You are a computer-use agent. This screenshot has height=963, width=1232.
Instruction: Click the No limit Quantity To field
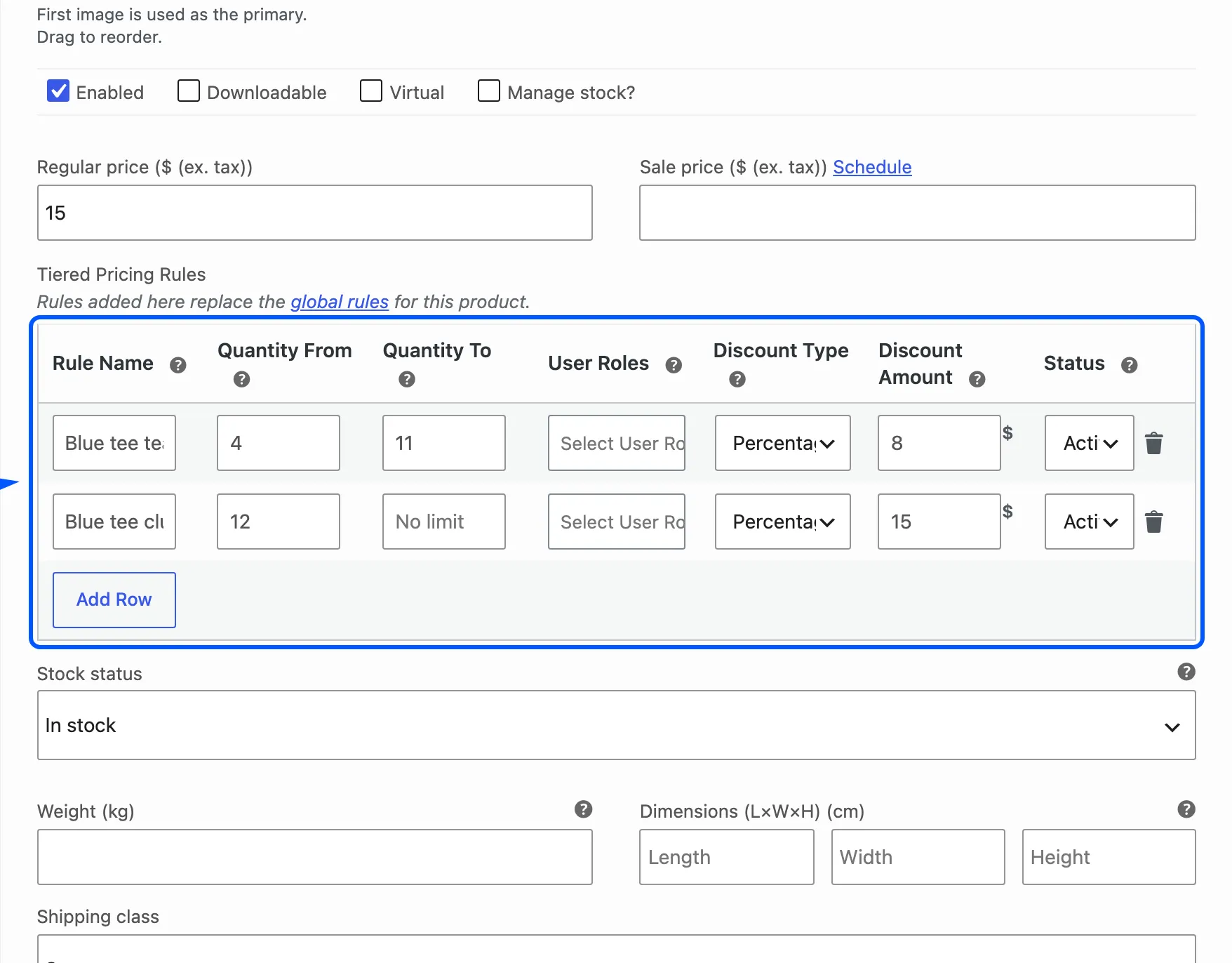coord(444,522)
